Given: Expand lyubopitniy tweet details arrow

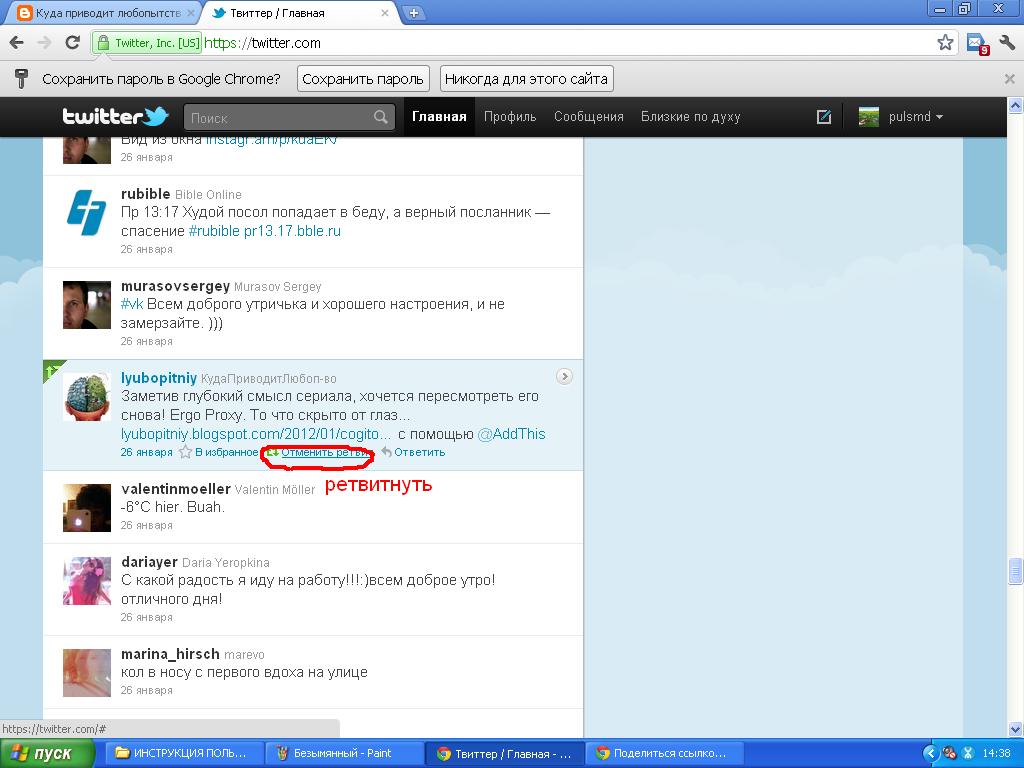Looking at the screenshot, I should click(564, 376).
